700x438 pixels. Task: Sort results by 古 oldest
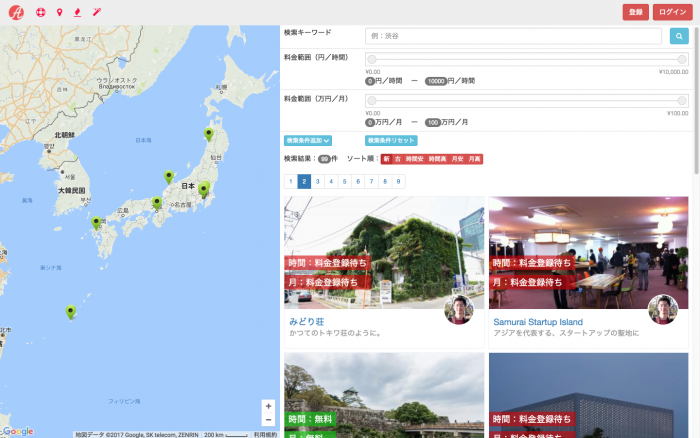[397, 159]
